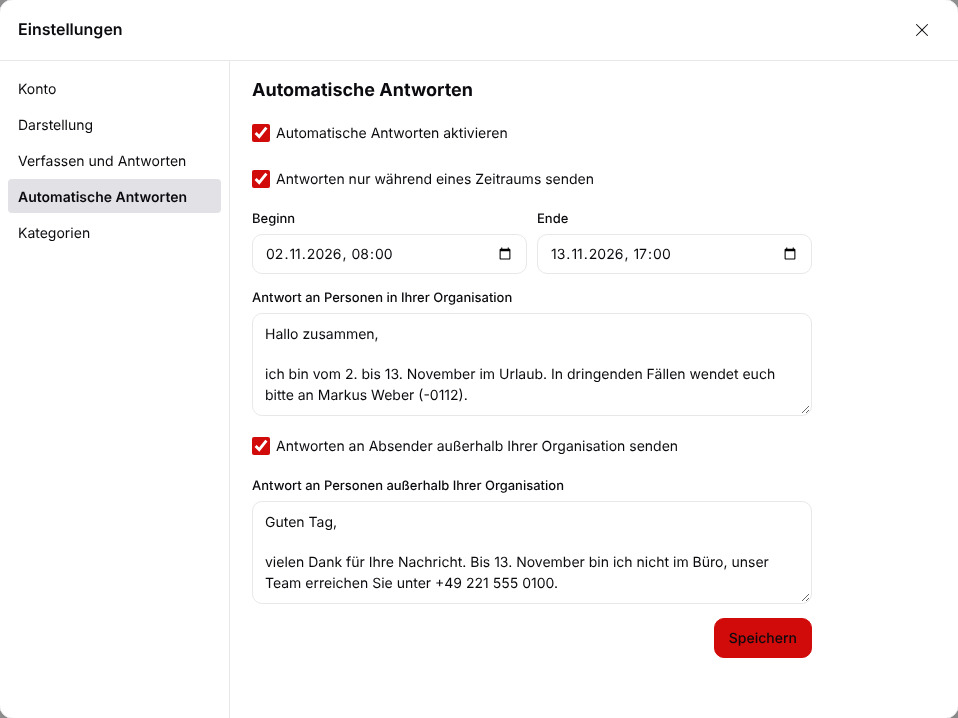Grab resize handle of external reply textarea
The image size is (958, 718).
[x=805, y=598]
